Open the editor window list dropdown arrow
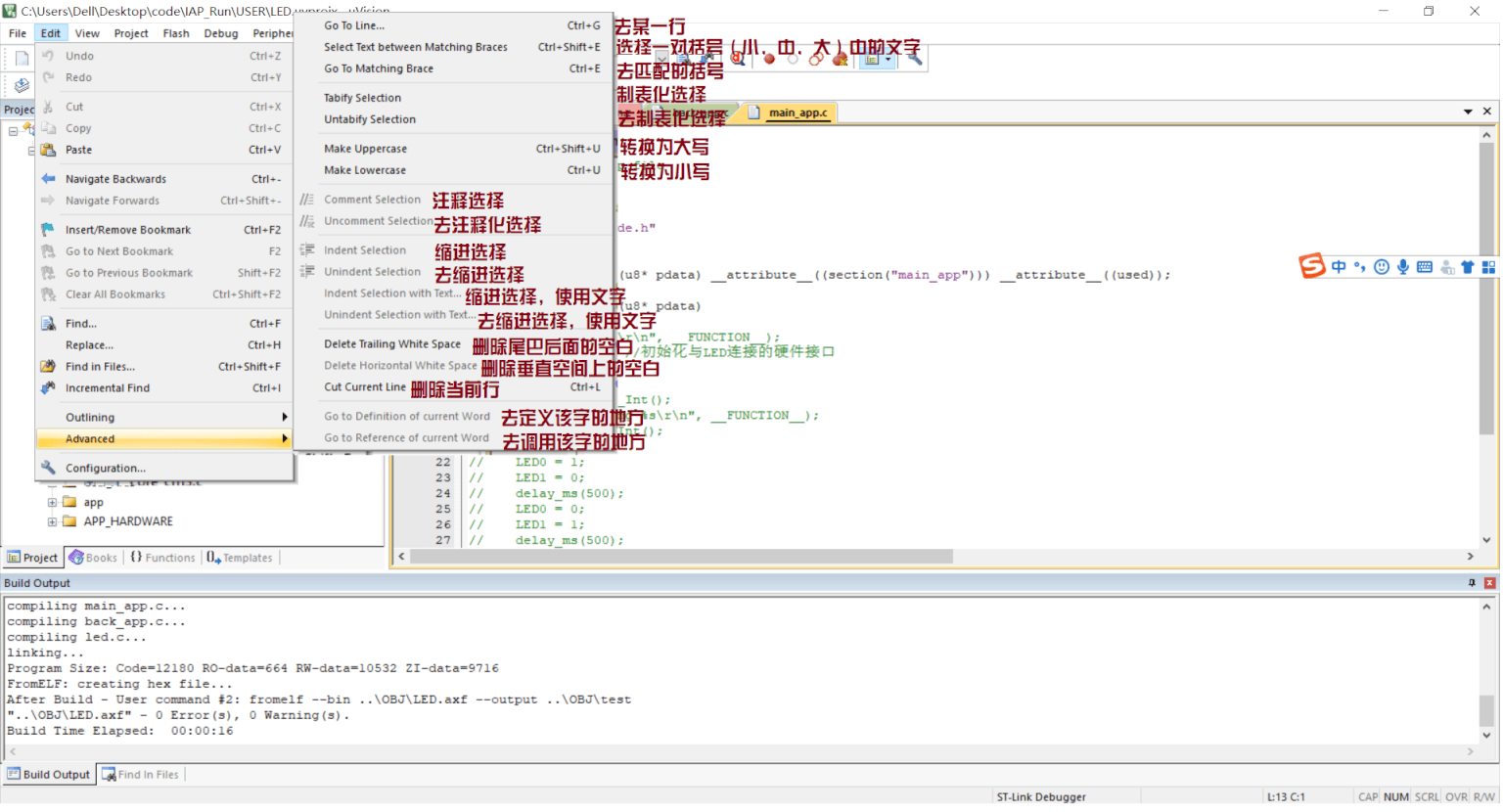The width and height of the screenshot is (1503, 812). (x=1468, y=112)
